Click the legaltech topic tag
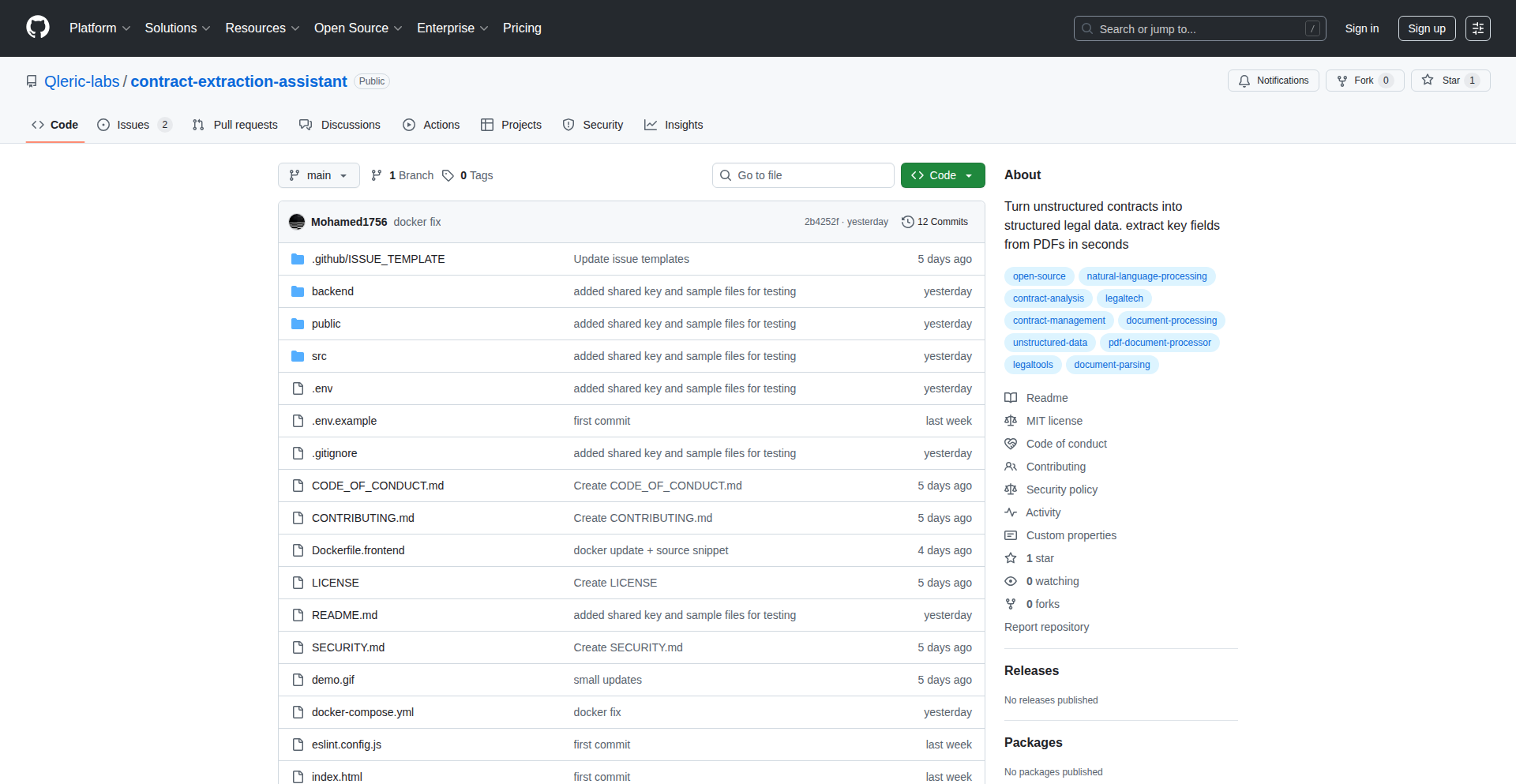 coord(1124,298)
